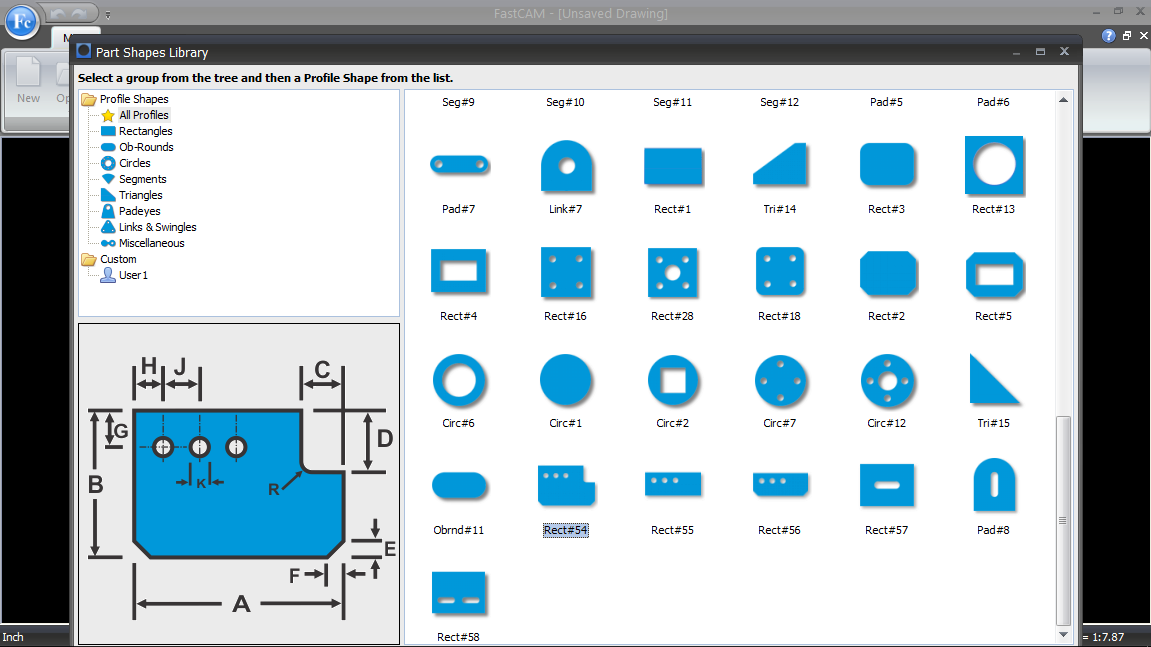The width and height of the screenshot is (1151, 647).
Task: Click the Inch units status indicator
Action: (13, 637)
